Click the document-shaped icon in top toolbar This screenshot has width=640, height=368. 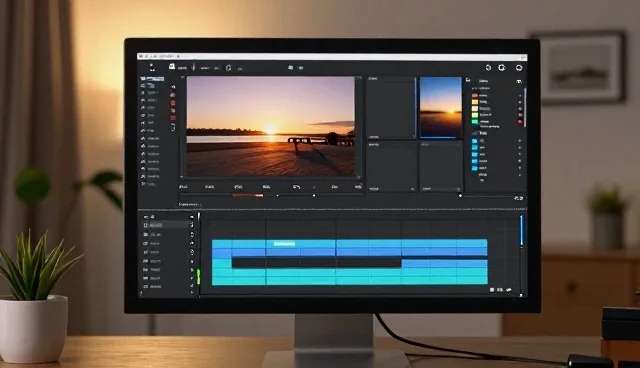[229, 68]
